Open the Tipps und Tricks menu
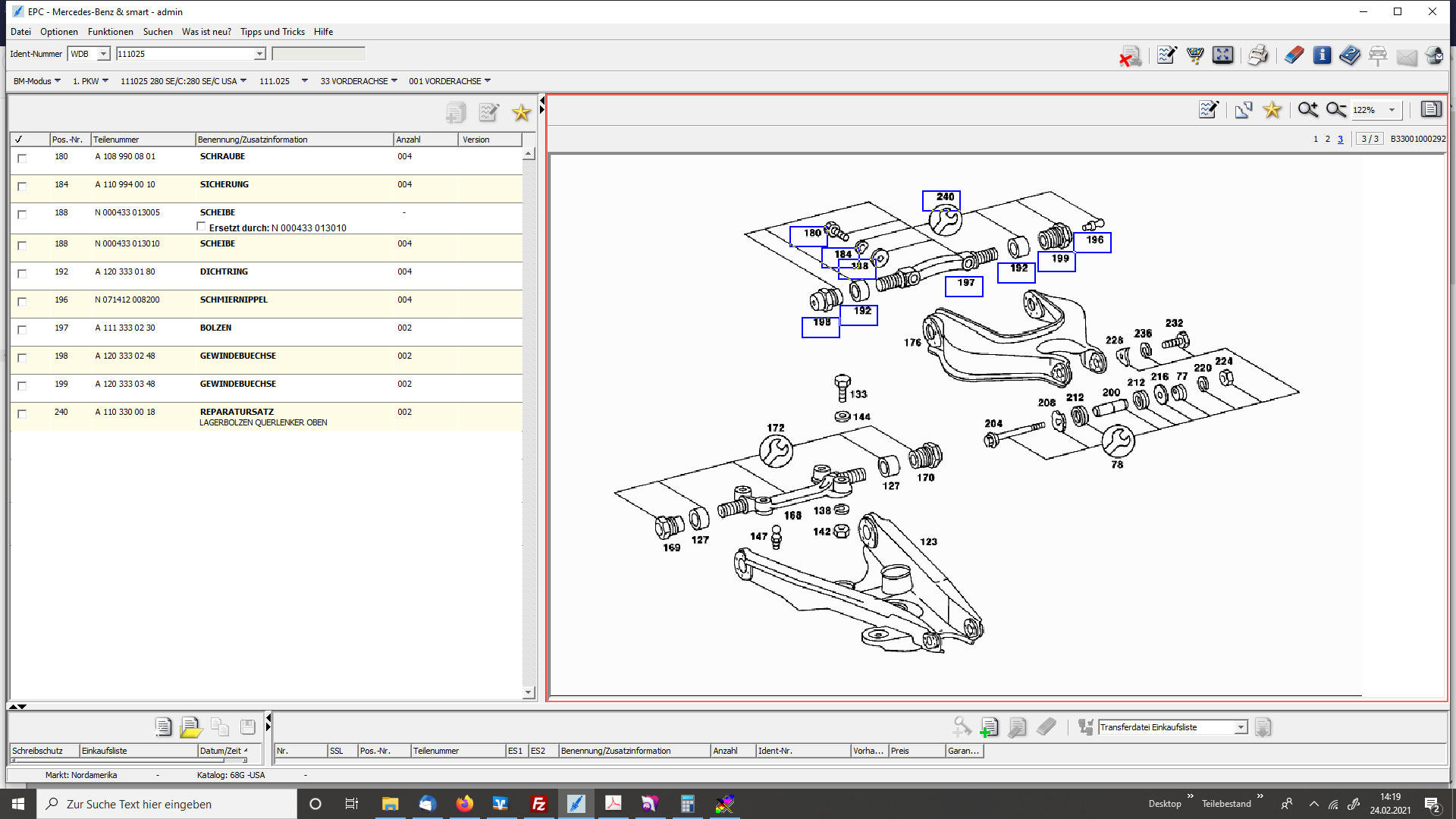 (272, 32)
